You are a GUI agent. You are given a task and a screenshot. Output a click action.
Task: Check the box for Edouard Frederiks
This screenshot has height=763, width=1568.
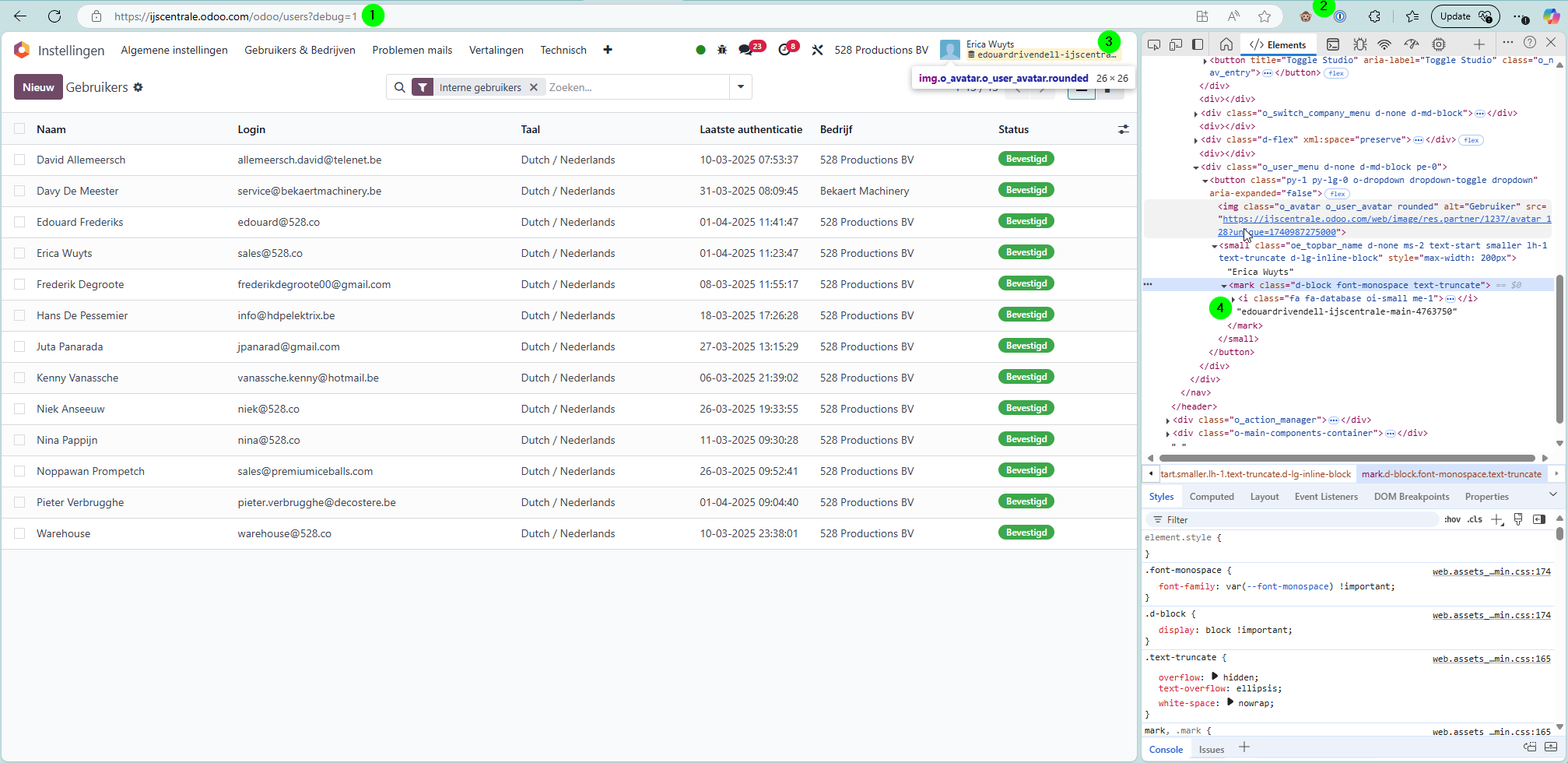pyautogui.click(x=19, y=222)
